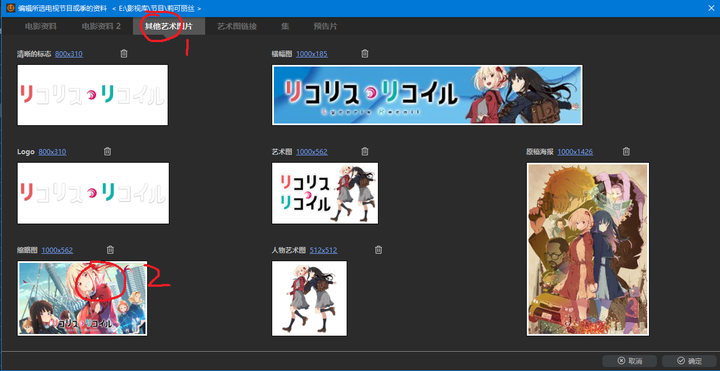This screenshot has width=720, height=371.
Task: Click the 人物艺术图 label text
Action: tap(288, 250)
